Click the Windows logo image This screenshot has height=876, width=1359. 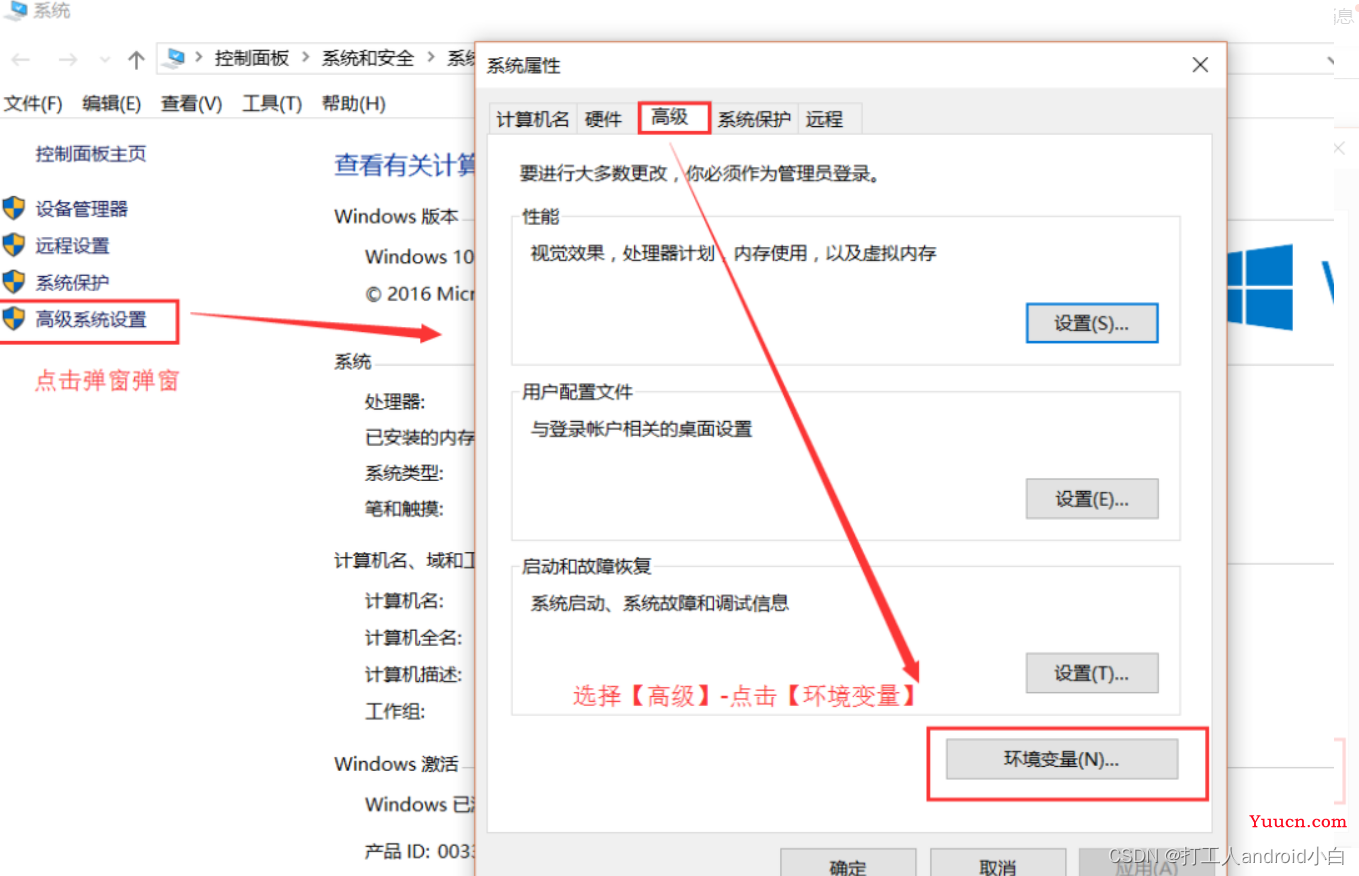pyautogui.click(x=1260, y=287)
